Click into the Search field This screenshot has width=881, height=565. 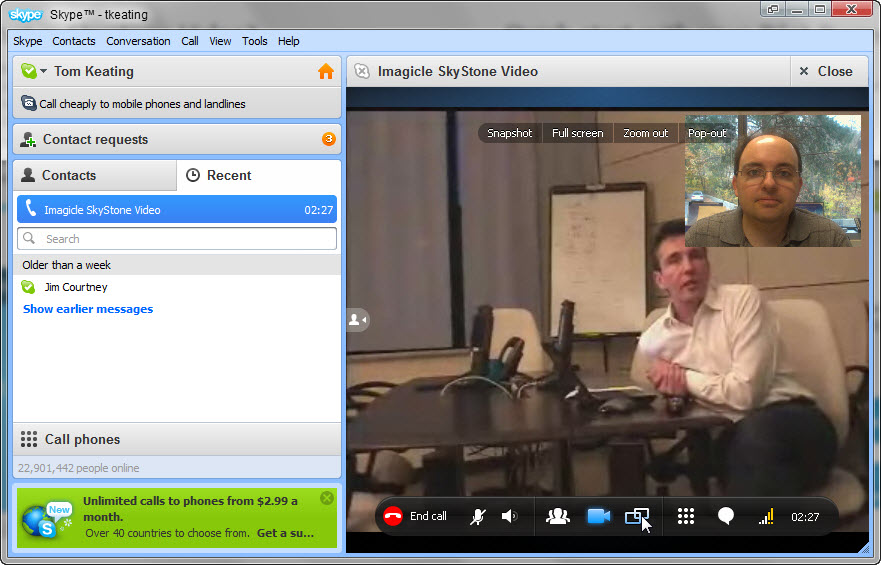(x=177, y=239)
